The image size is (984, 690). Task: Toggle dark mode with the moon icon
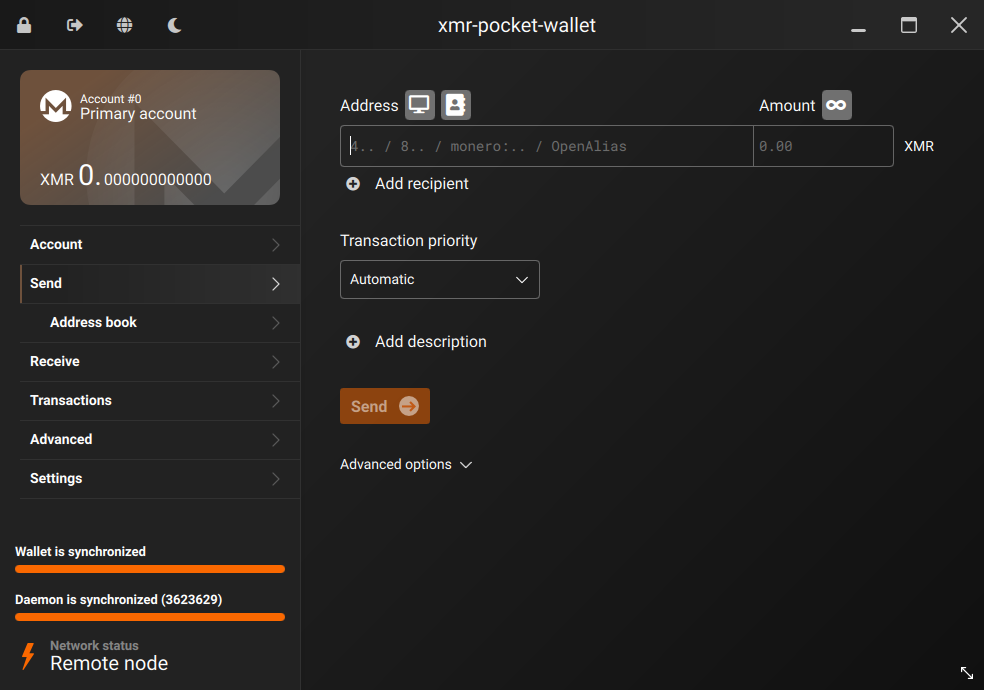click(174, 25)
